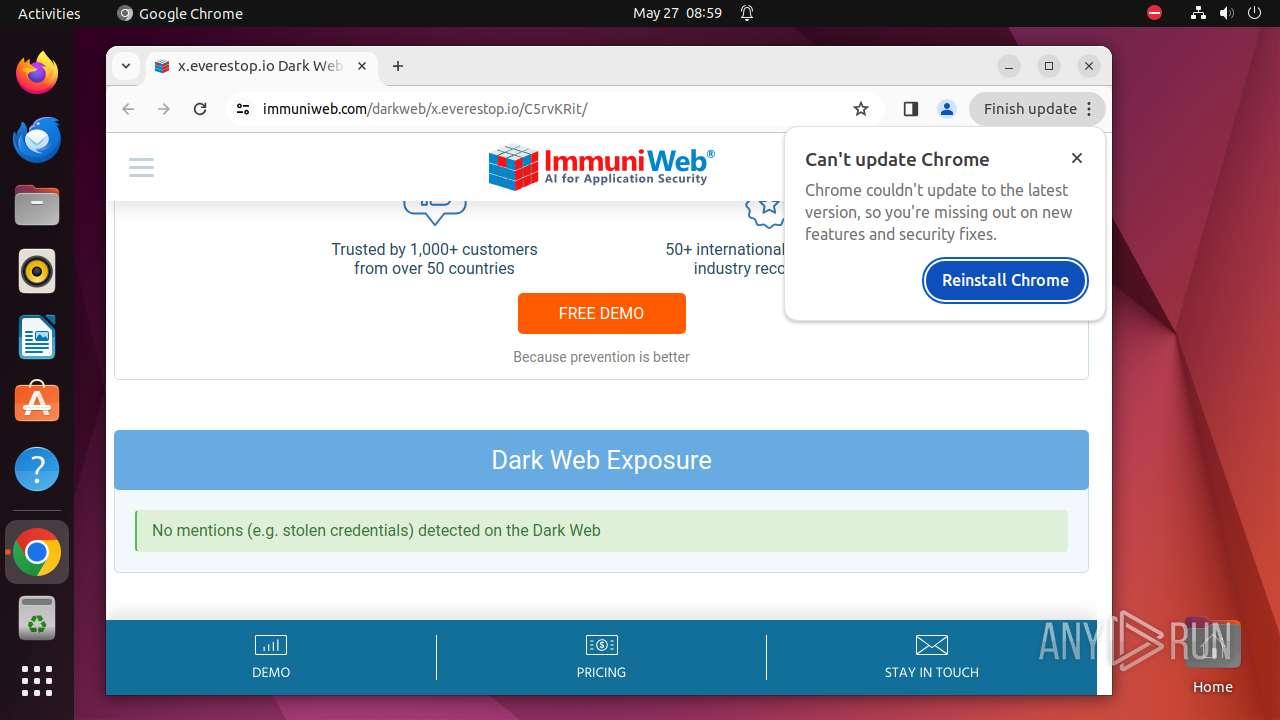
Task: Open the network status icon in the top bar
Action: 1198,13
